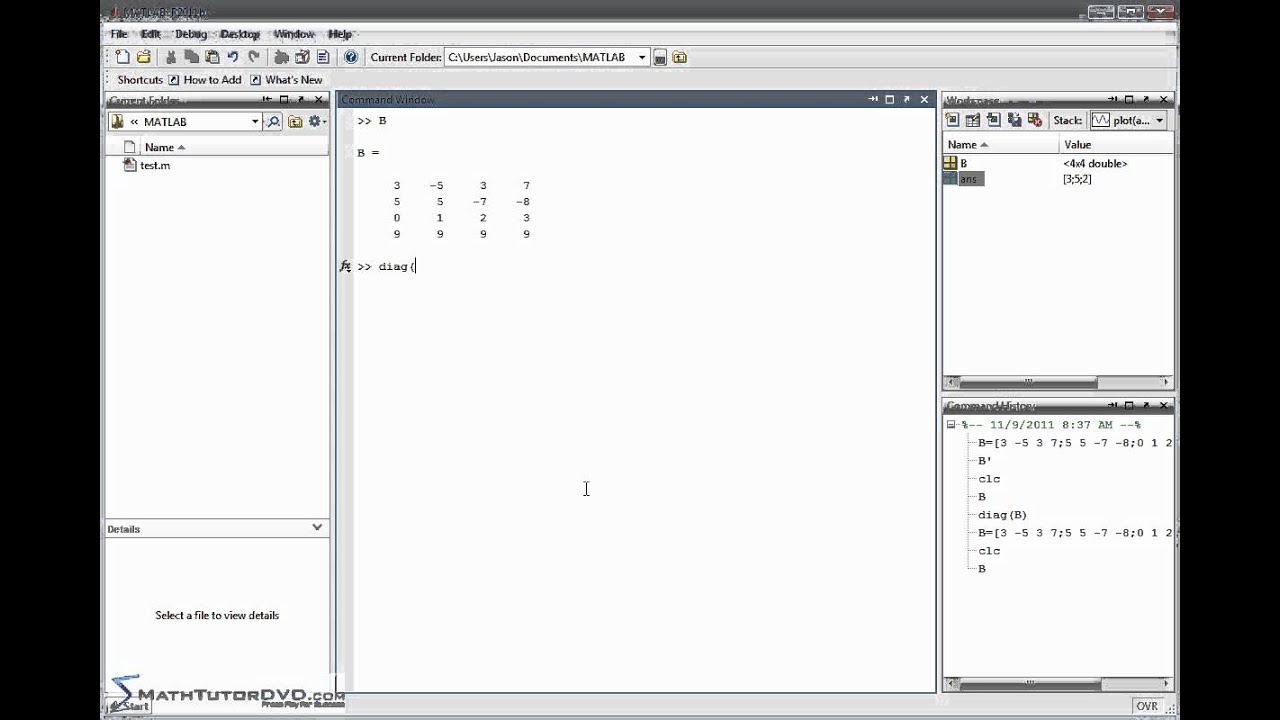
Task: Select test.m in Current Folder
Action: 147,165
